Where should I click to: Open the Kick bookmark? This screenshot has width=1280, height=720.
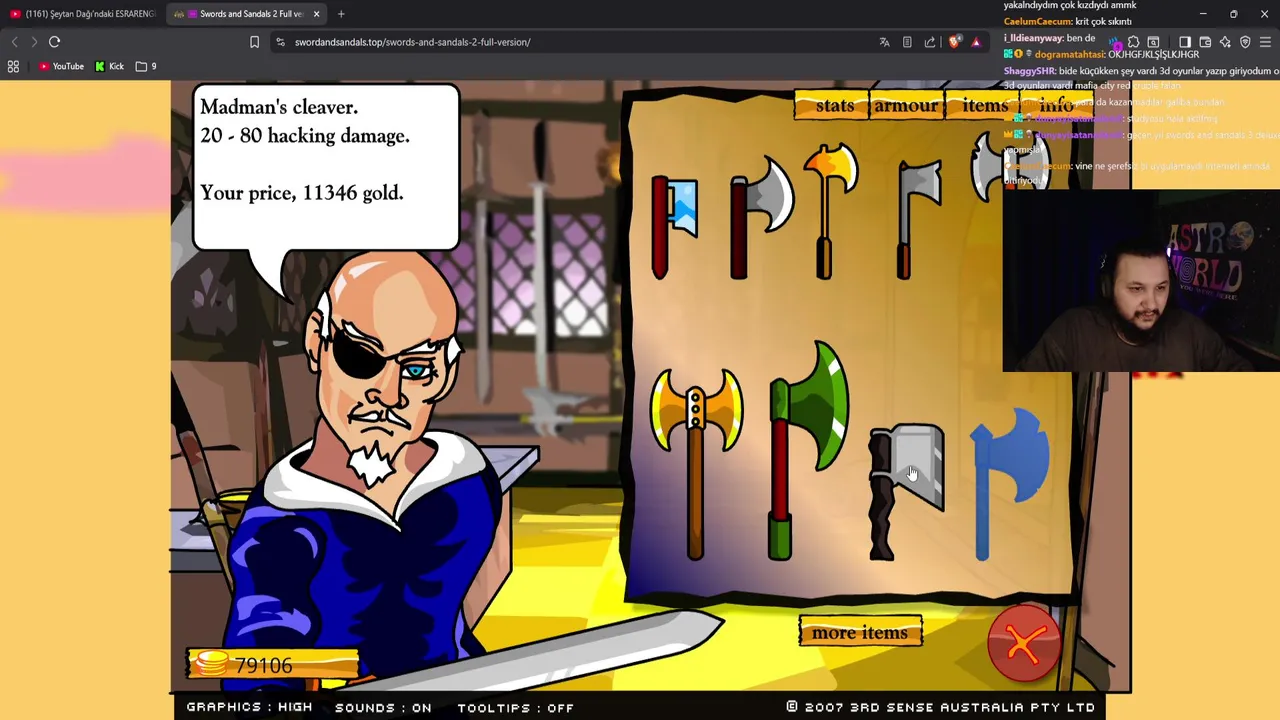pyautogui.click(x=109, y=66)
